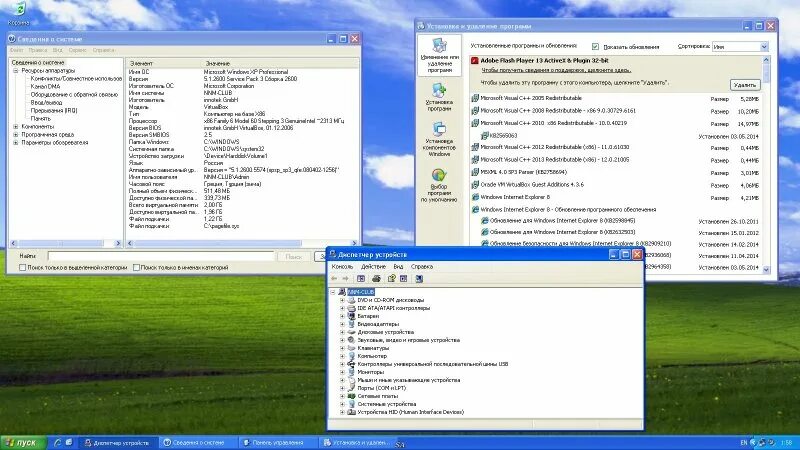
Task: Select Установка программ sidebar icon
Action: pos(439,97)
